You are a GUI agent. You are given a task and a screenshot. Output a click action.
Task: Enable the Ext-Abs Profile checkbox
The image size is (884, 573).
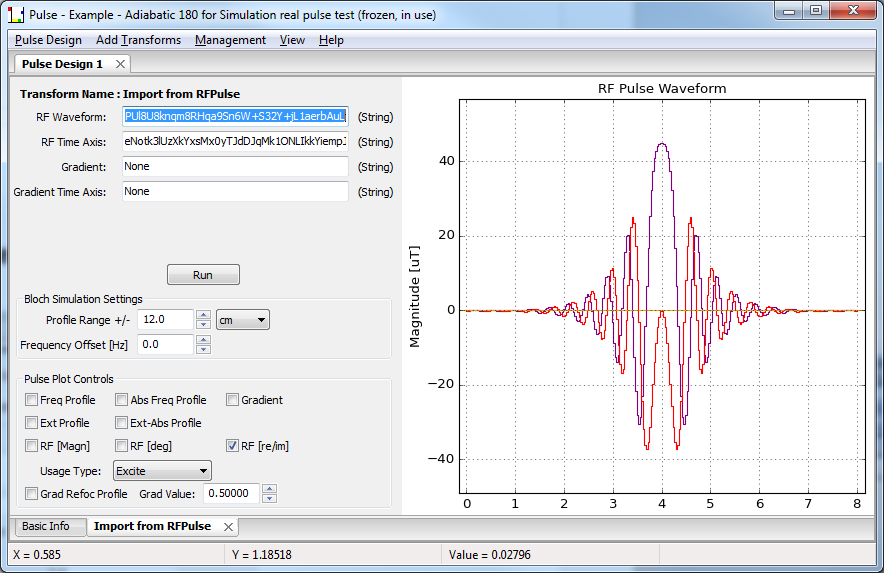(x=121, y=422)
